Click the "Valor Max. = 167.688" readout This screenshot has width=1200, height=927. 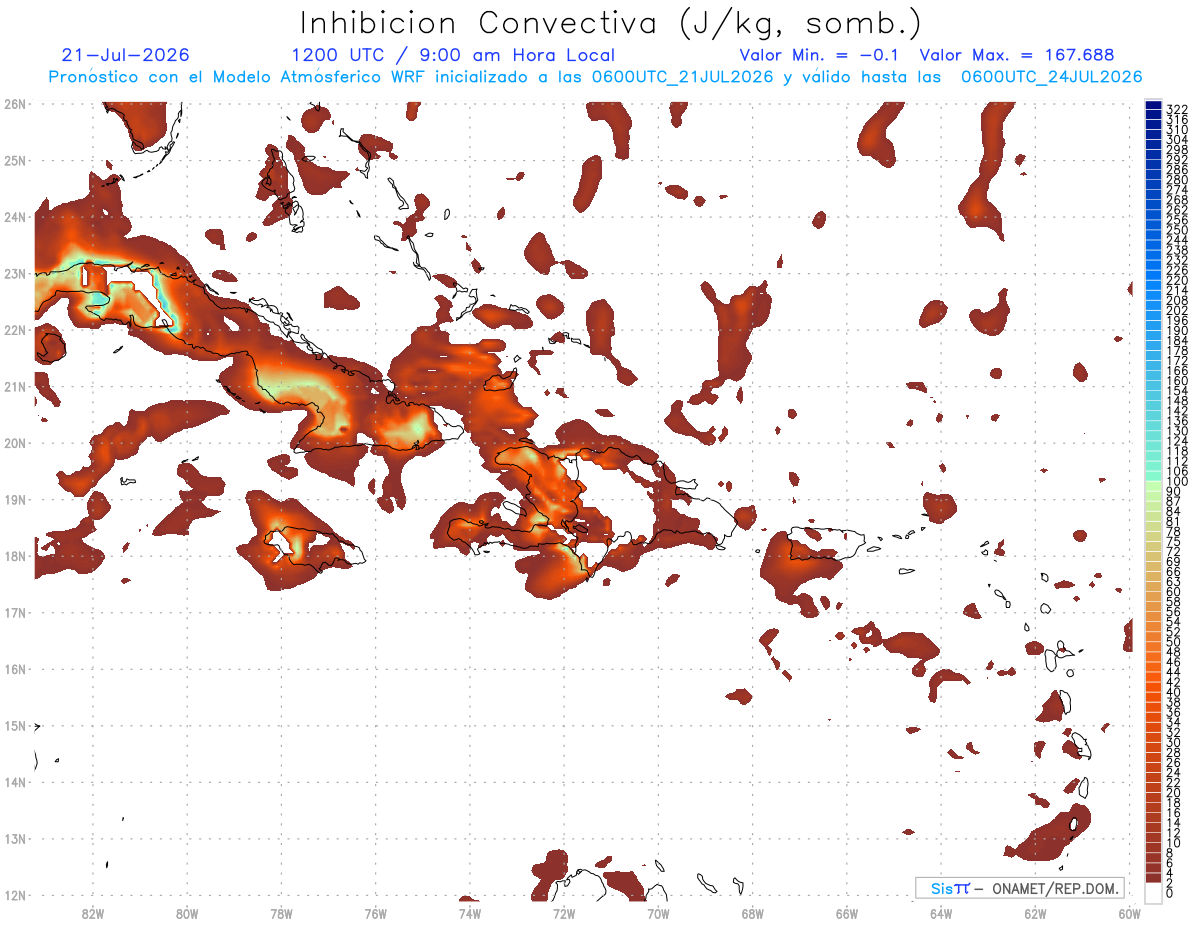tap(1017, 55)
